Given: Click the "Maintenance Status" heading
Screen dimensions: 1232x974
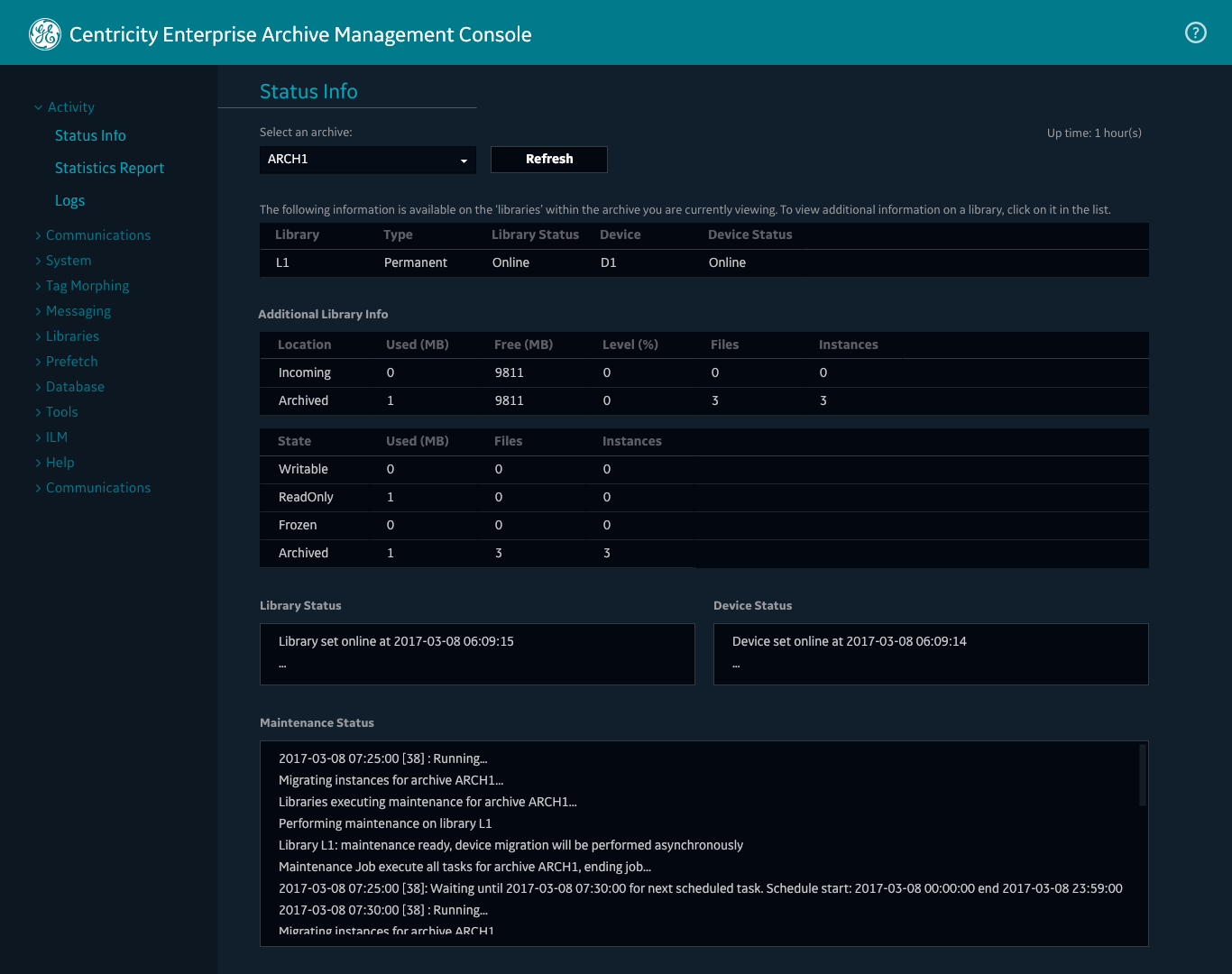Looking at the screenshot, I should click(x=317, y=722).
